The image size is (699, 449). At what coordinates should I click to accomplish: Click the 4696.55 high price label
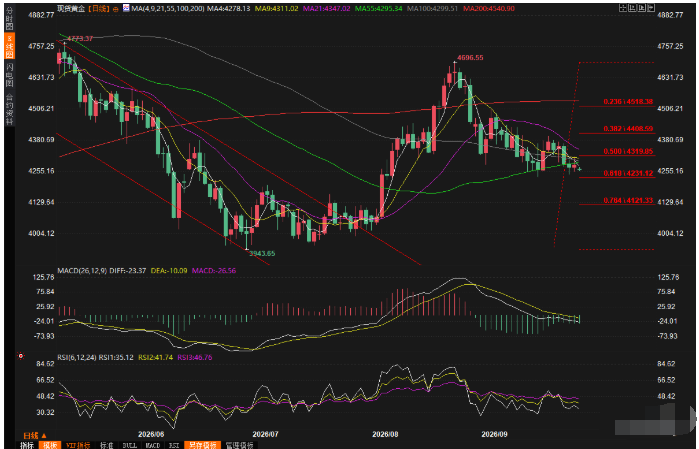(470, 58)
